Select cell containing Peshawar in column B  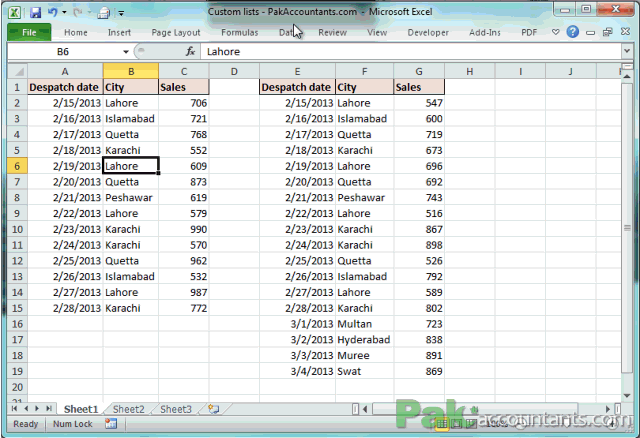click(131, 198)
